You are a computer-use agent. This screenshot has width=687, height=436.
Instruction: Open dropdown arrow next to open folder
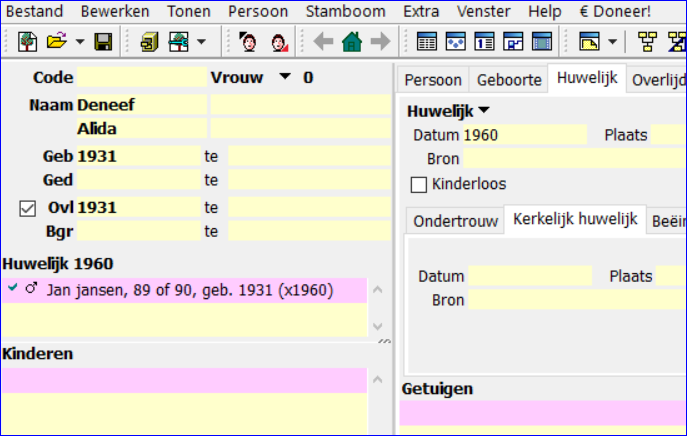(x=80, y=42)
